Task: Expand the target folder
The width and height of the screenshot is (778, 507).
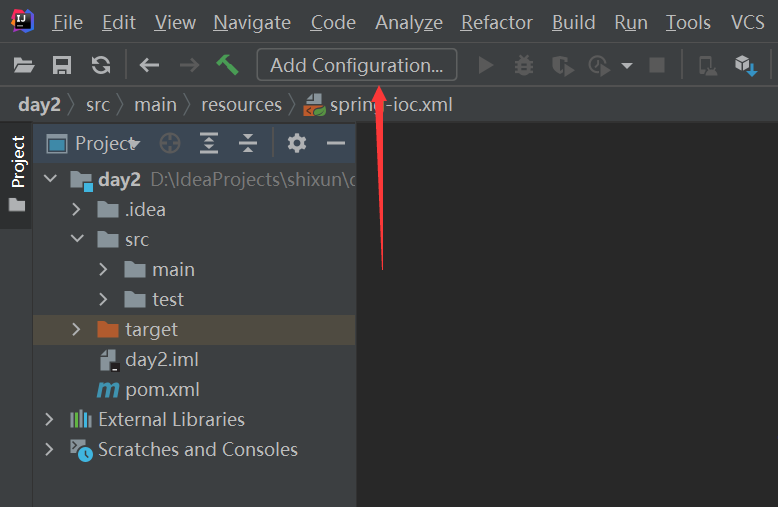Action: (76, 329)
